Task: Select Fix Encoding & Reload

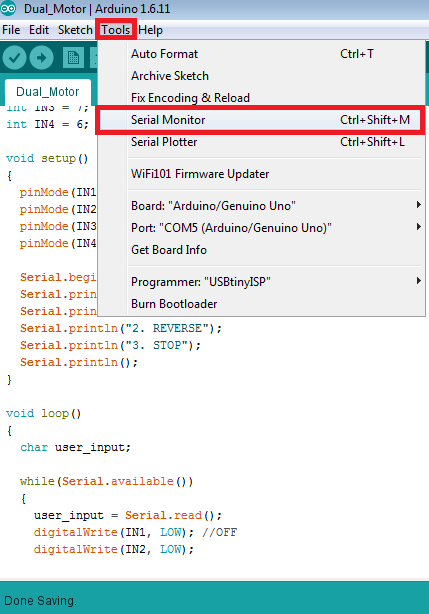Action: tap(261, 98)
